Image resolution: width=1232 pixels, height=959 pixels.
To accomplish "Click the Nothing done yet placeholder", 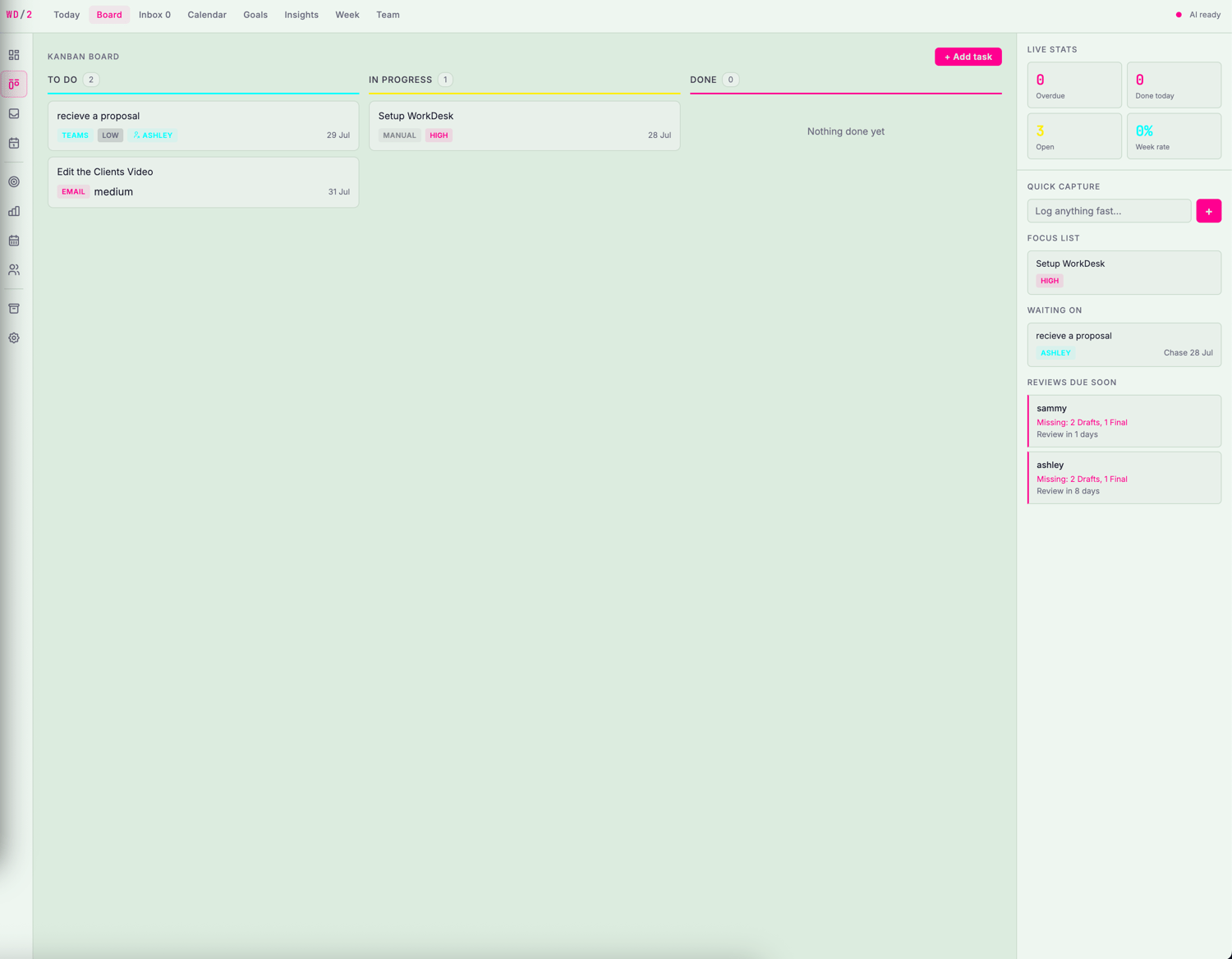I will coord(845,131).
